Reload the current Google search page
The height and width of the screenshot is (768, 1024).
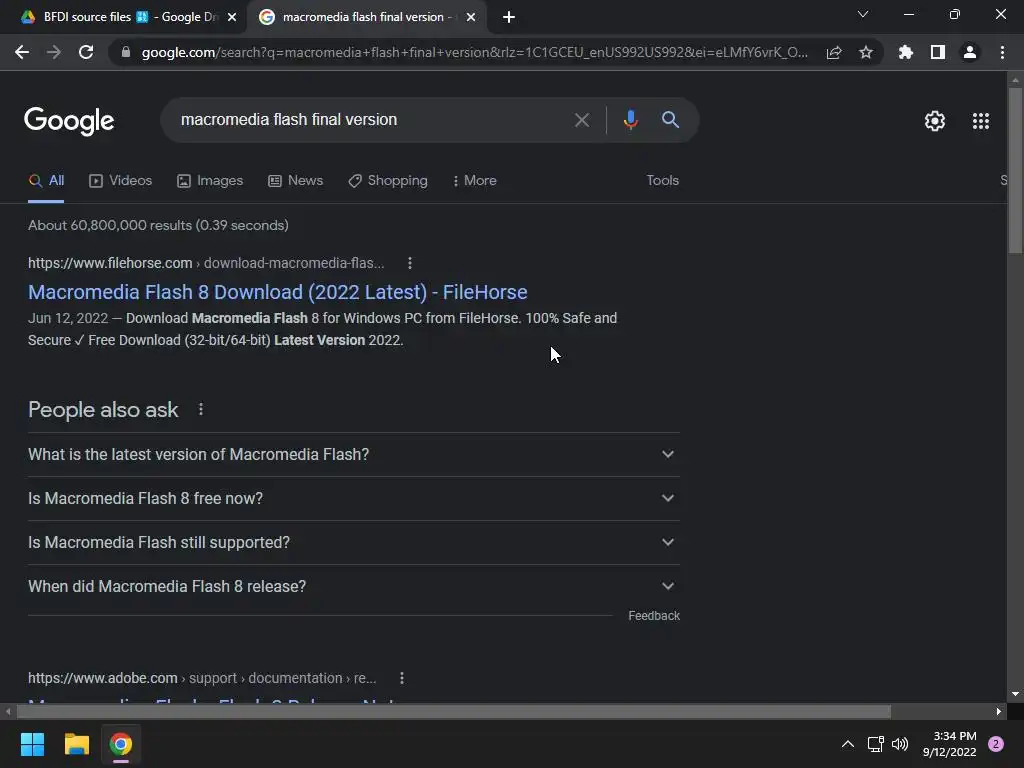pos(86,52)
